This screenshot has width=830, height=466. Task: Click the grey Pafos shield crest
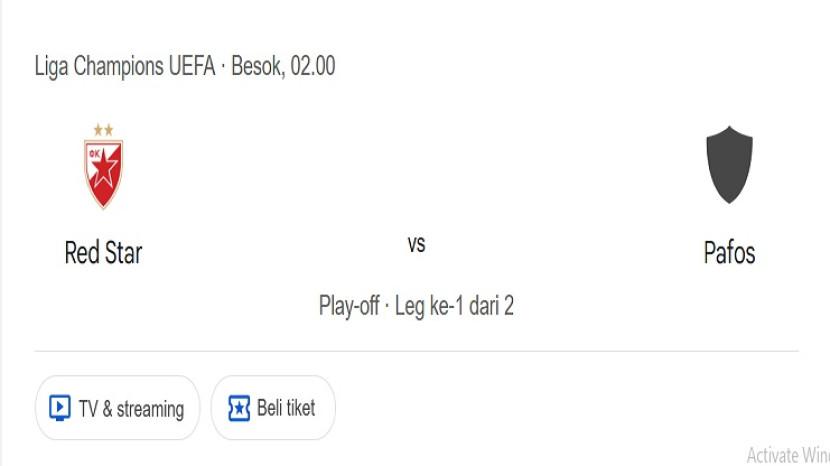point(729,165)
